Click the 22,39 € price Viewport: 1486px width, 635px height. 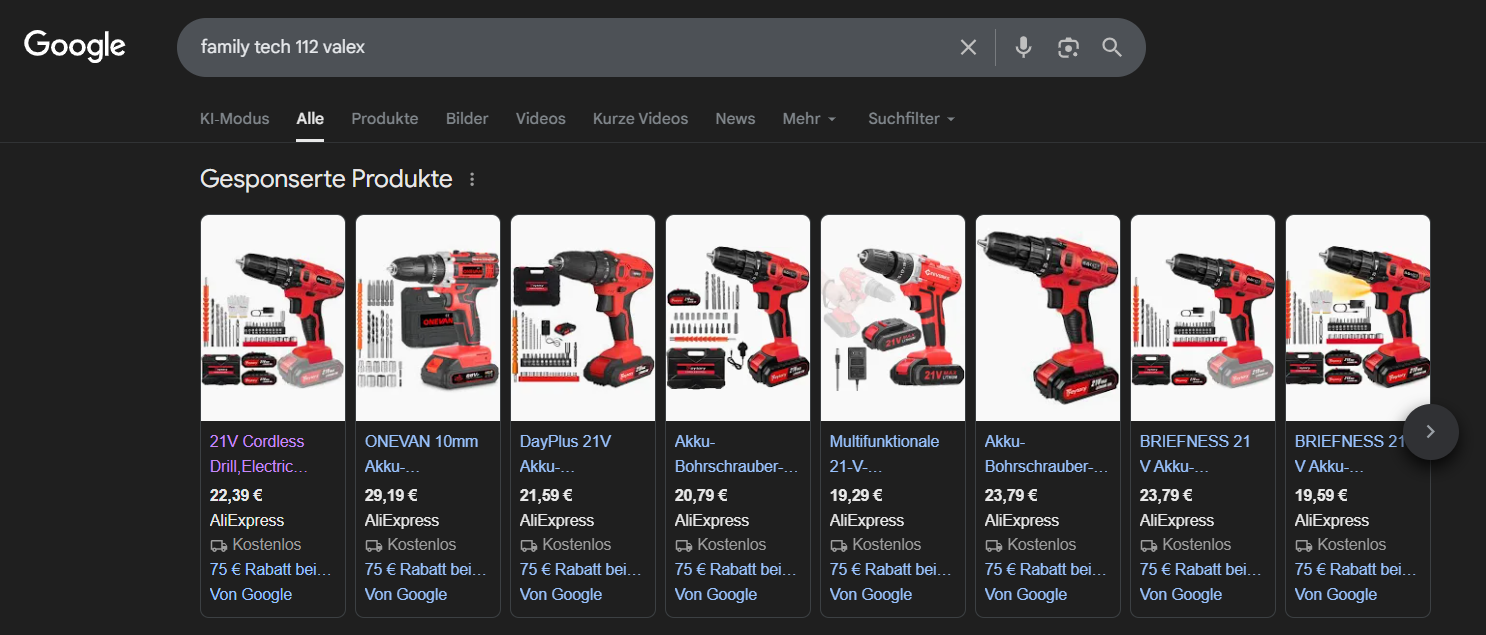coord(236,495)
